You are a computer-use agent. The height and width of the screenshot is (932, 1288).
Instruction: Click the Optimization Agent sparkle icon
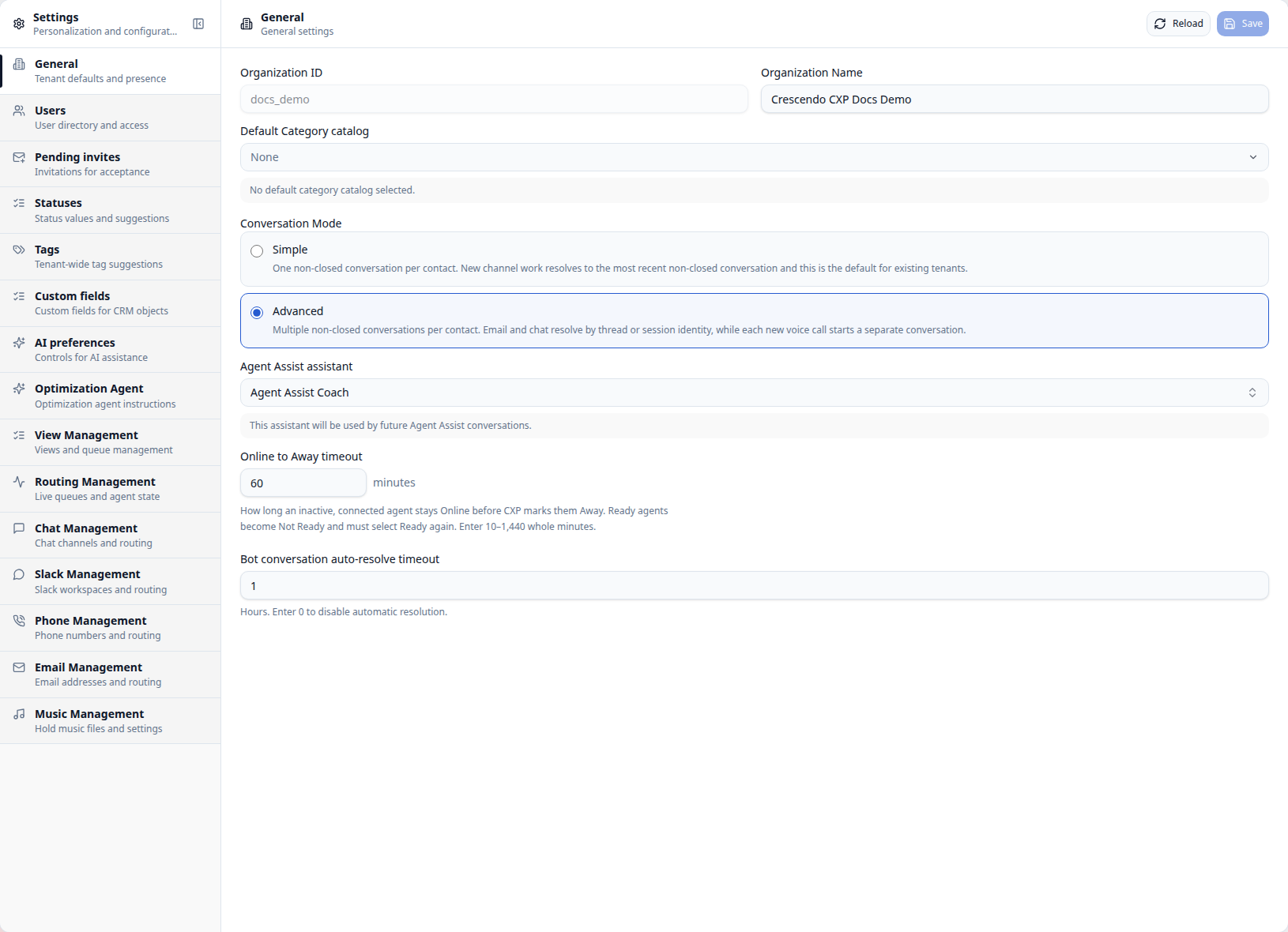pyautogui.click(x=19, y=389)
